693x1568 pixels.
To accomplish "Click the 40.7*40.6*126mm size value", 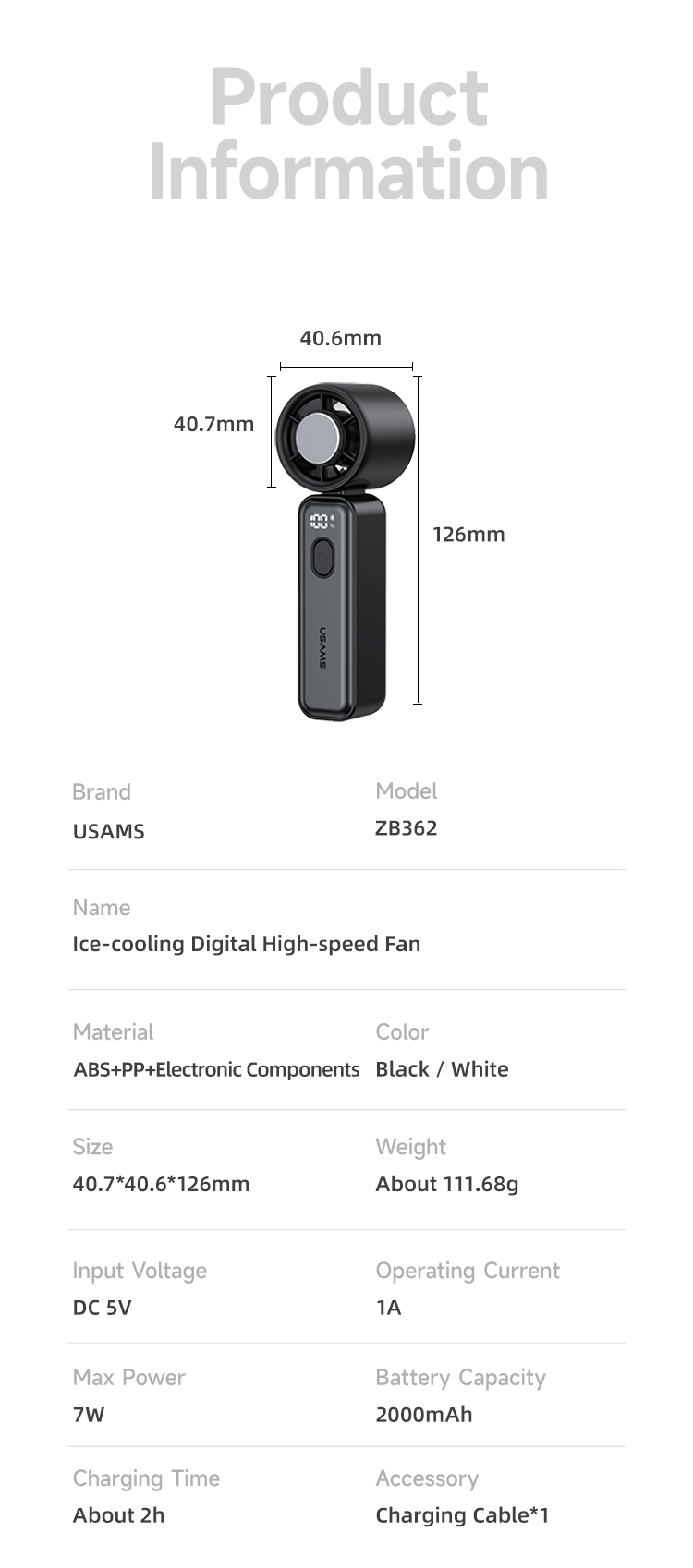I will point(161,1184).
